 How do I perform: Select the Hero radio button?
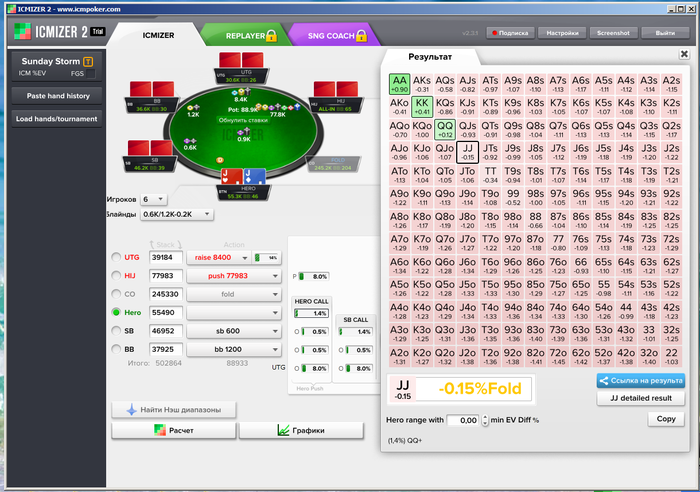pyautogui.click(x=116, y=313)
